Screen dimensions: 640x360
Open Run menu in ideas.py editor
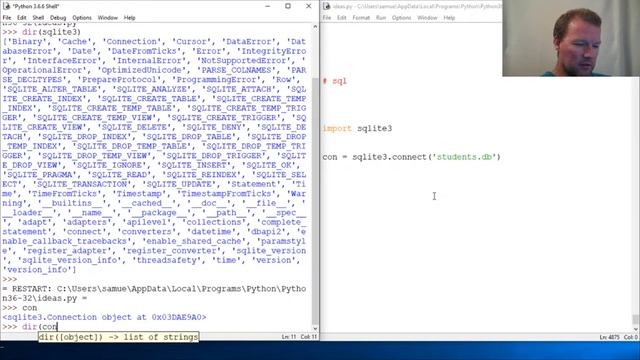[381, 18]
